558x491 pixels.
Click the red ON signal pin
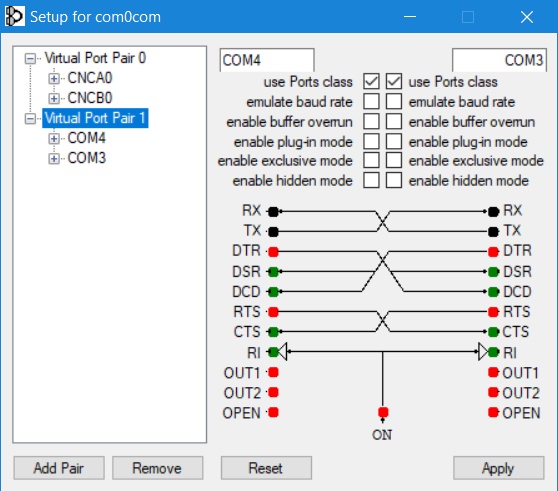tap(383, 412)
